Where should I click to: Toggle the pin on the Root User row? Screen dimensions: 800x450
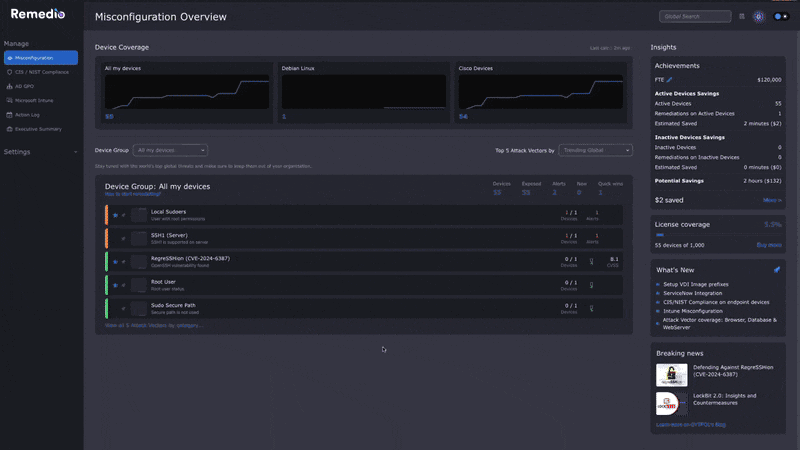(123, 285)
